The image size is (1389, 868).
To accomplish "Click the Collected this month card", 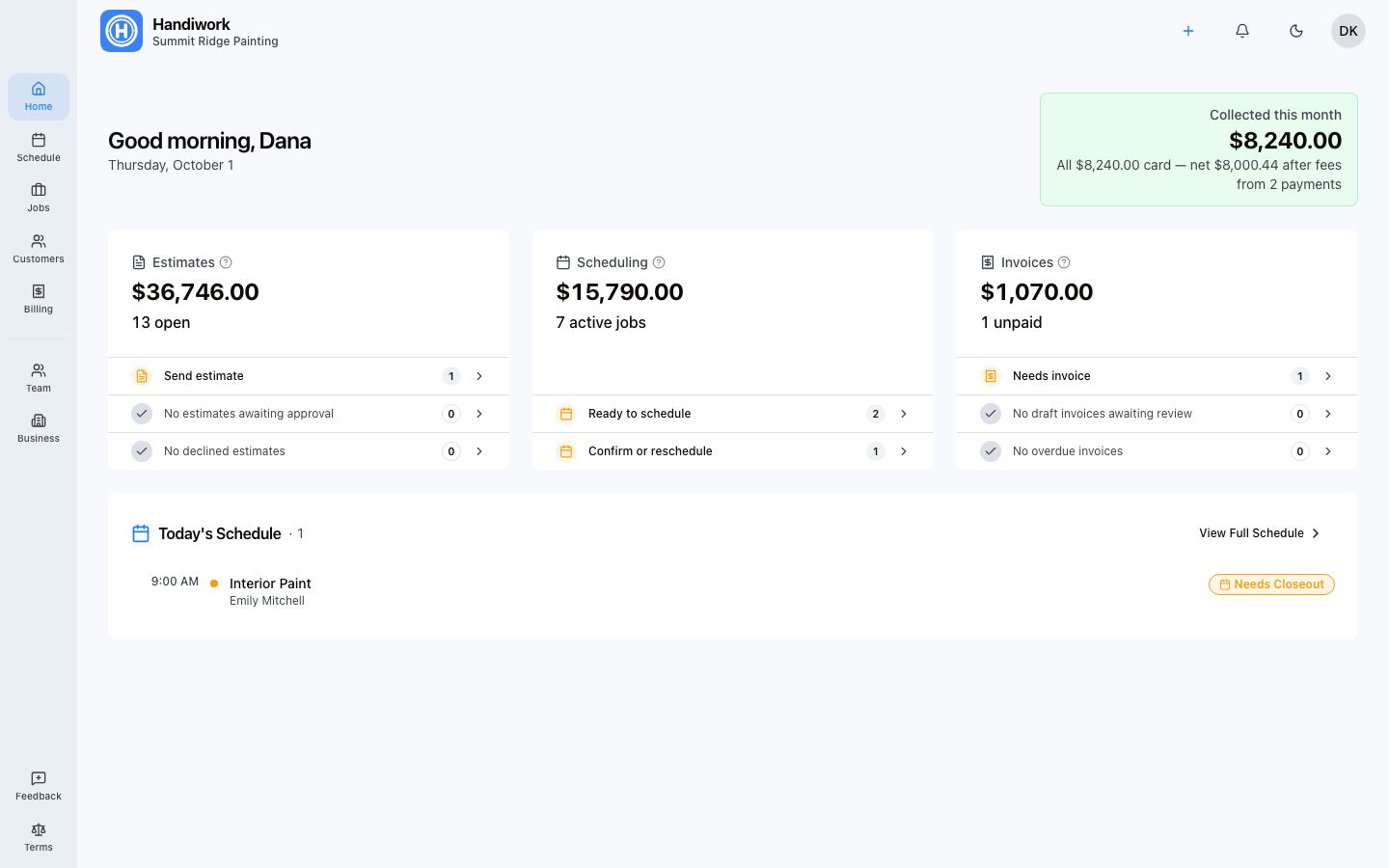I will [x=1199, y=149].
